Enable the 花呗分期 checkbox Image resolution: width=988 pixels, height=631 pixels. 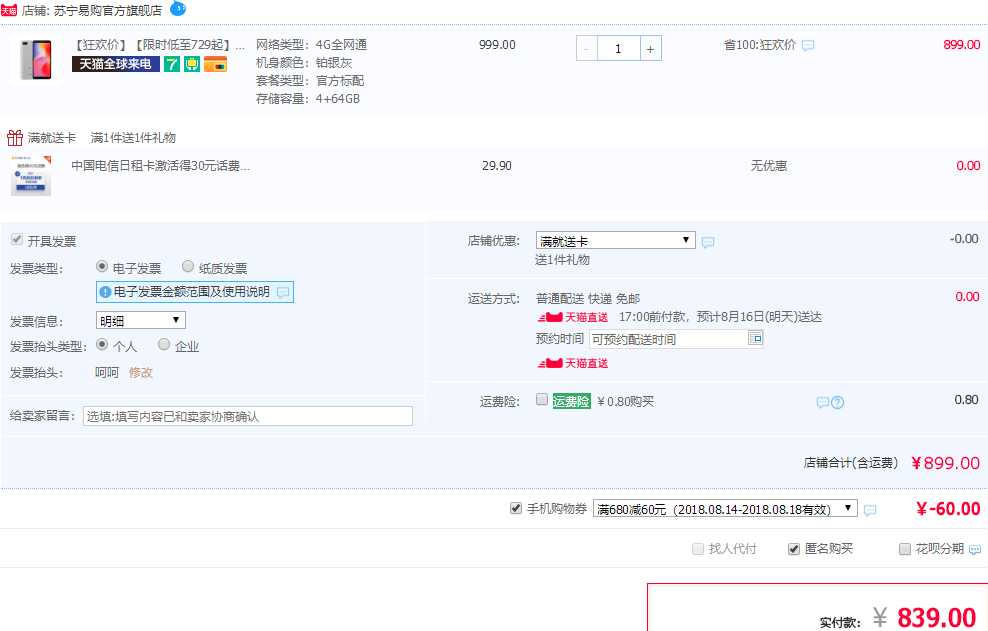(x=905, y=549)
